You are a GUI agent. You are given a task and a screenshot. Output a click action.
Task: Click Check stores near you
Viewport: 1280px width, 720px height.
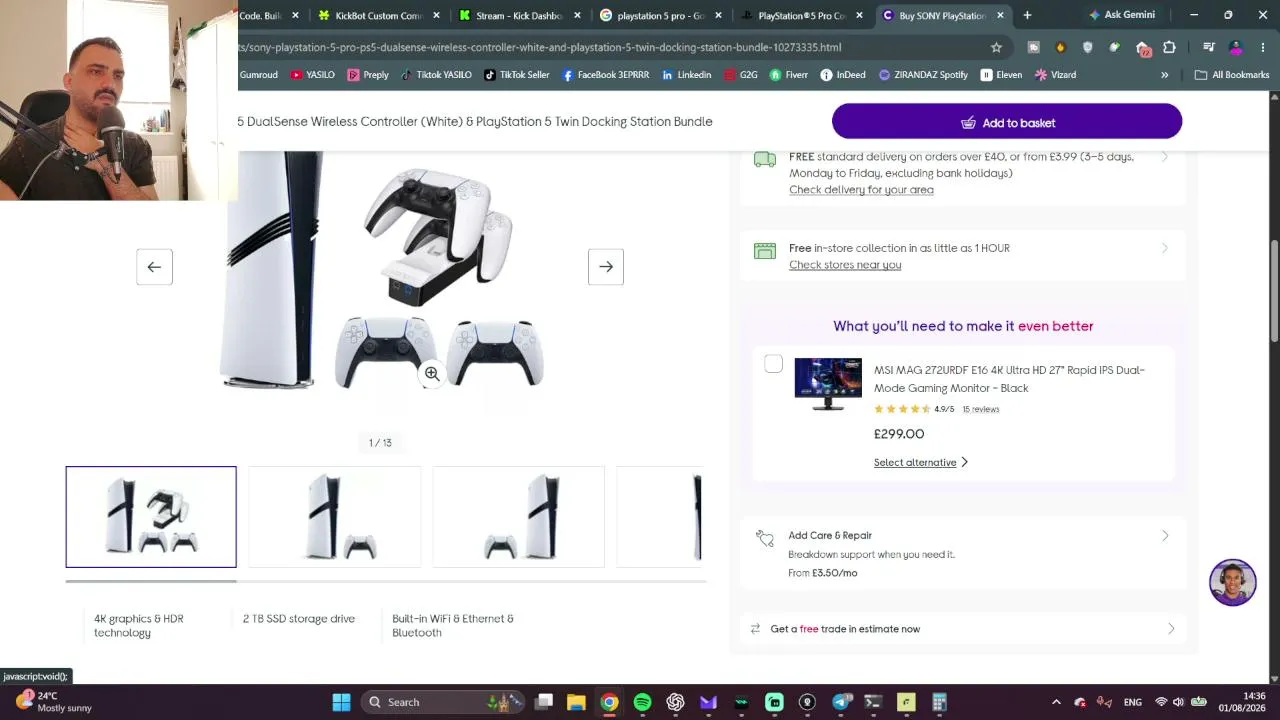pyautogui.click(x=845, y=265)
